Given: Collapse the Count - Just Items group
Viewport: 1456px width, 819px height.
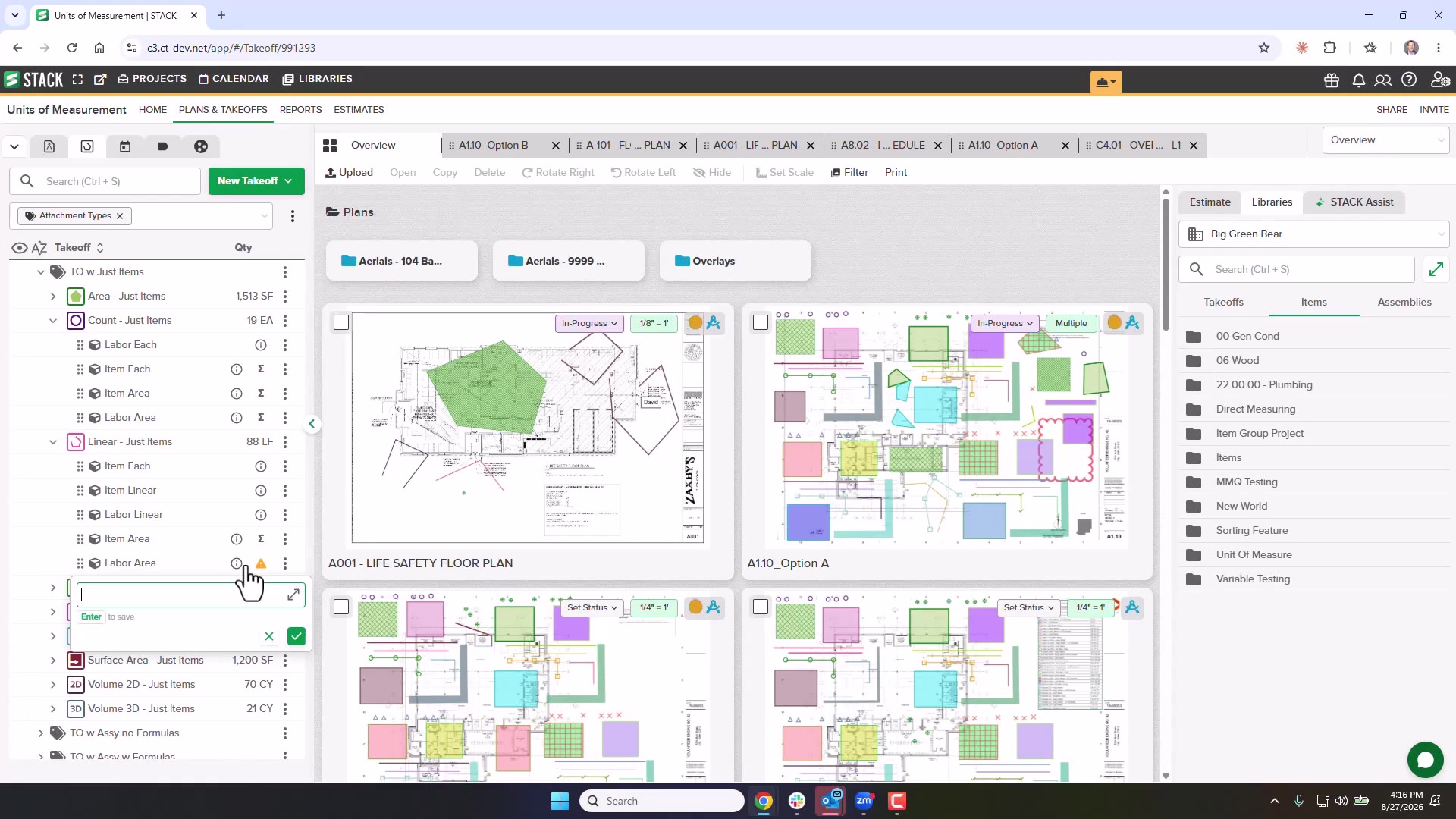Looking at the screenshot, I should point(53,321).
